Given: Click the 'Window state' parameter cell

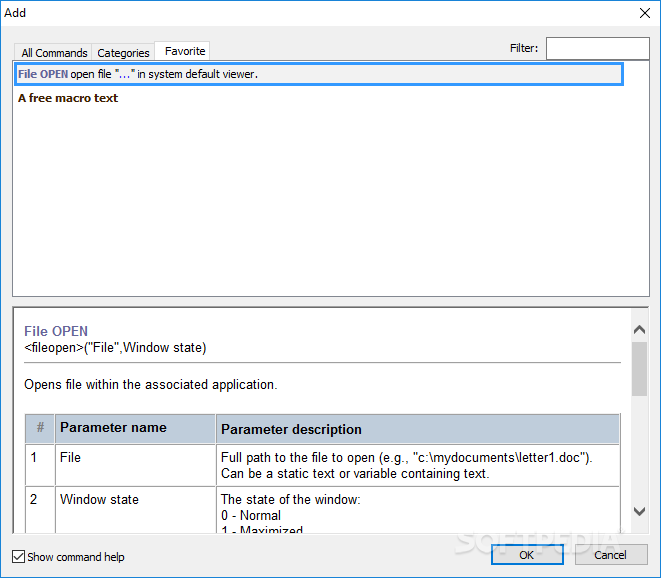Looking at the screenshot, I should click(135, 509).
